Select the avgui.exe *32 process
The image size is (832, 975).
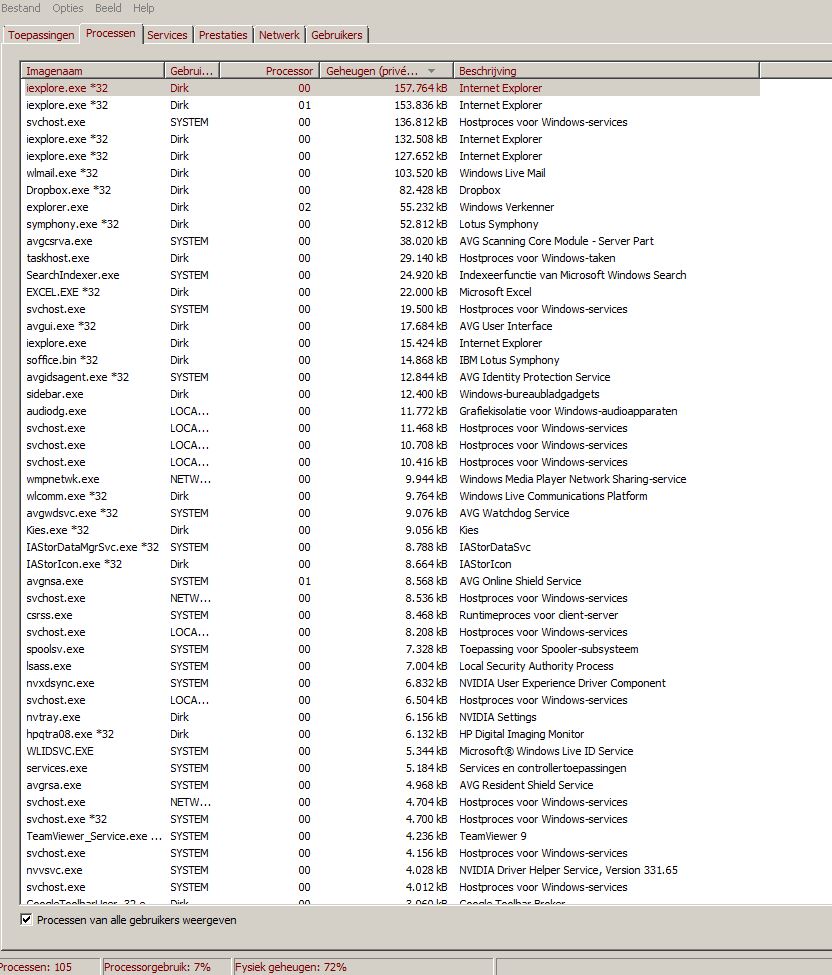(x=391, y=326)
